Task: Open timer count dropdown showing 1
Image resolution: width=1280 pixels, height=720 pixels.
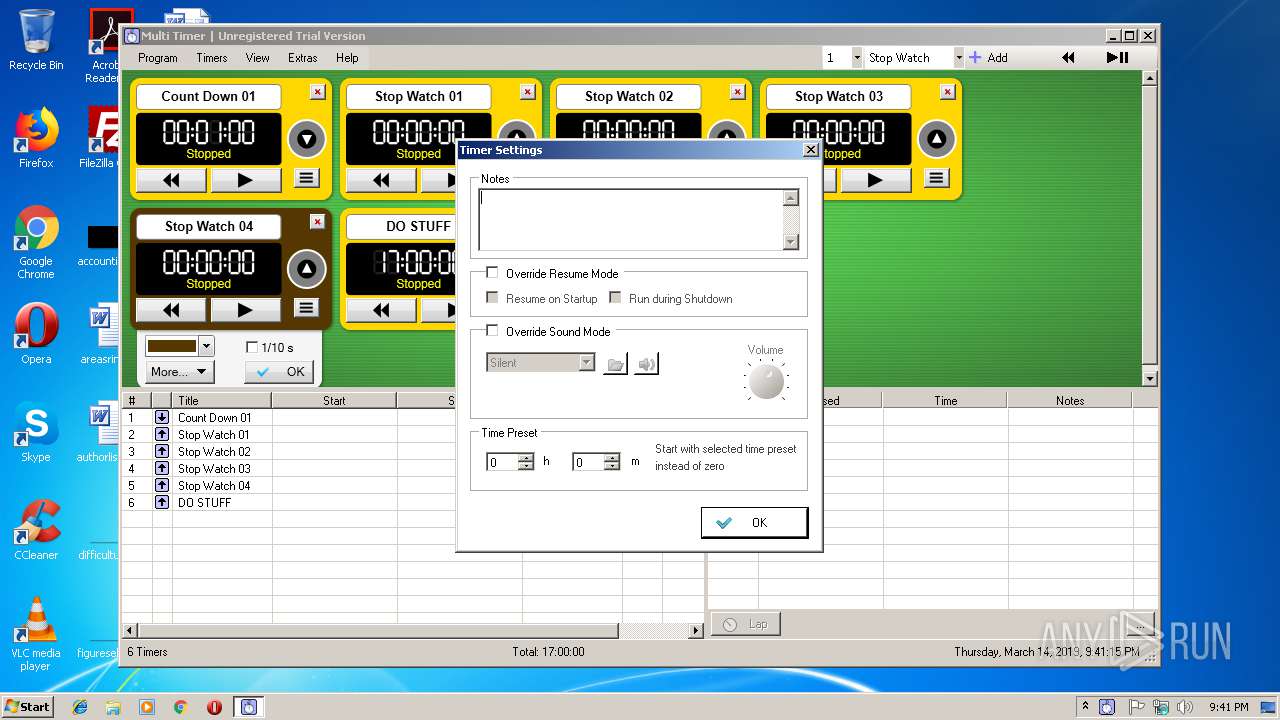Action: 856,58
